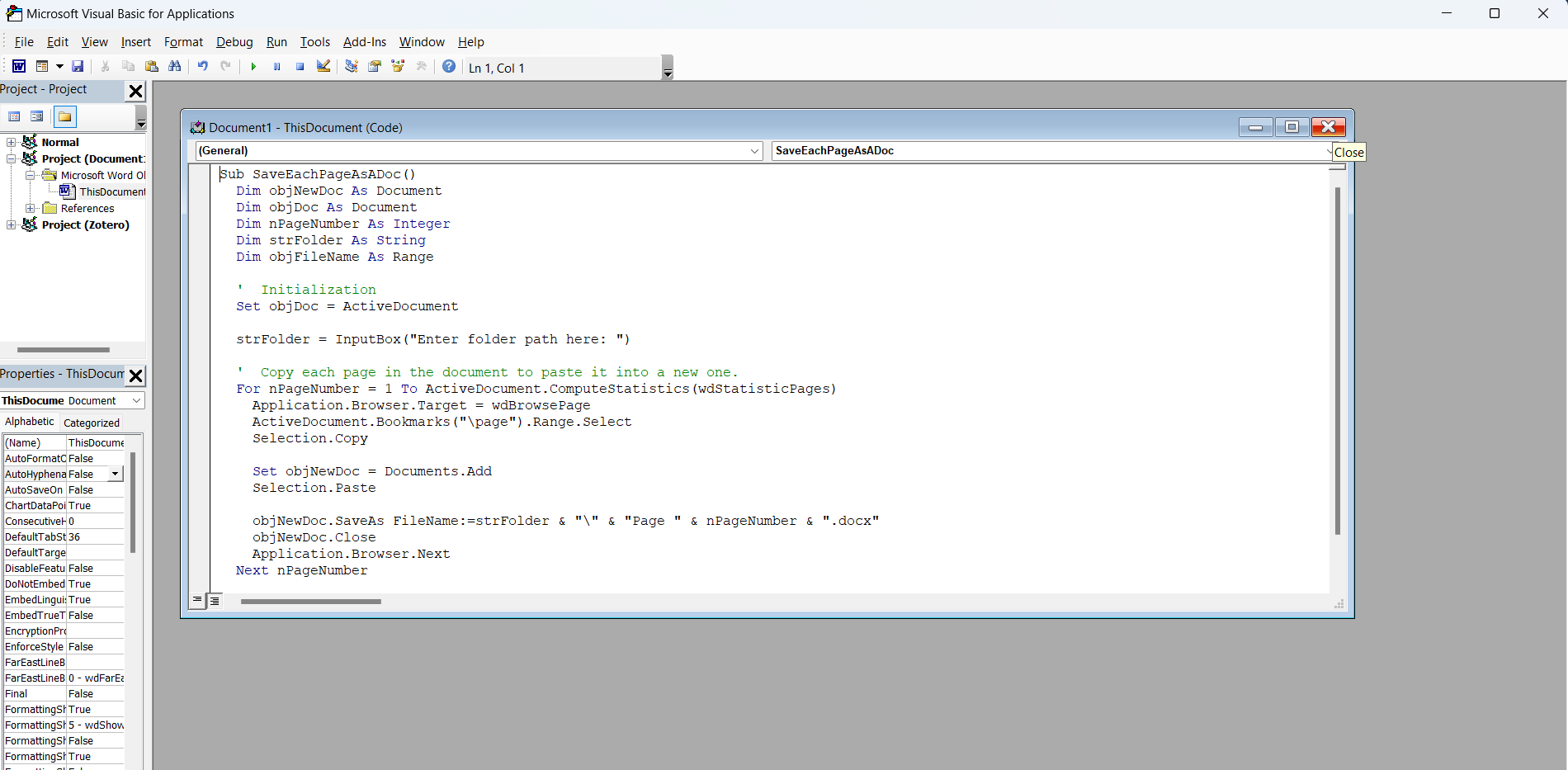Toggle Design Mode on the toolbar
Image resolution: width=1568 pixels, height=770 pixels.
pos(324,67)
